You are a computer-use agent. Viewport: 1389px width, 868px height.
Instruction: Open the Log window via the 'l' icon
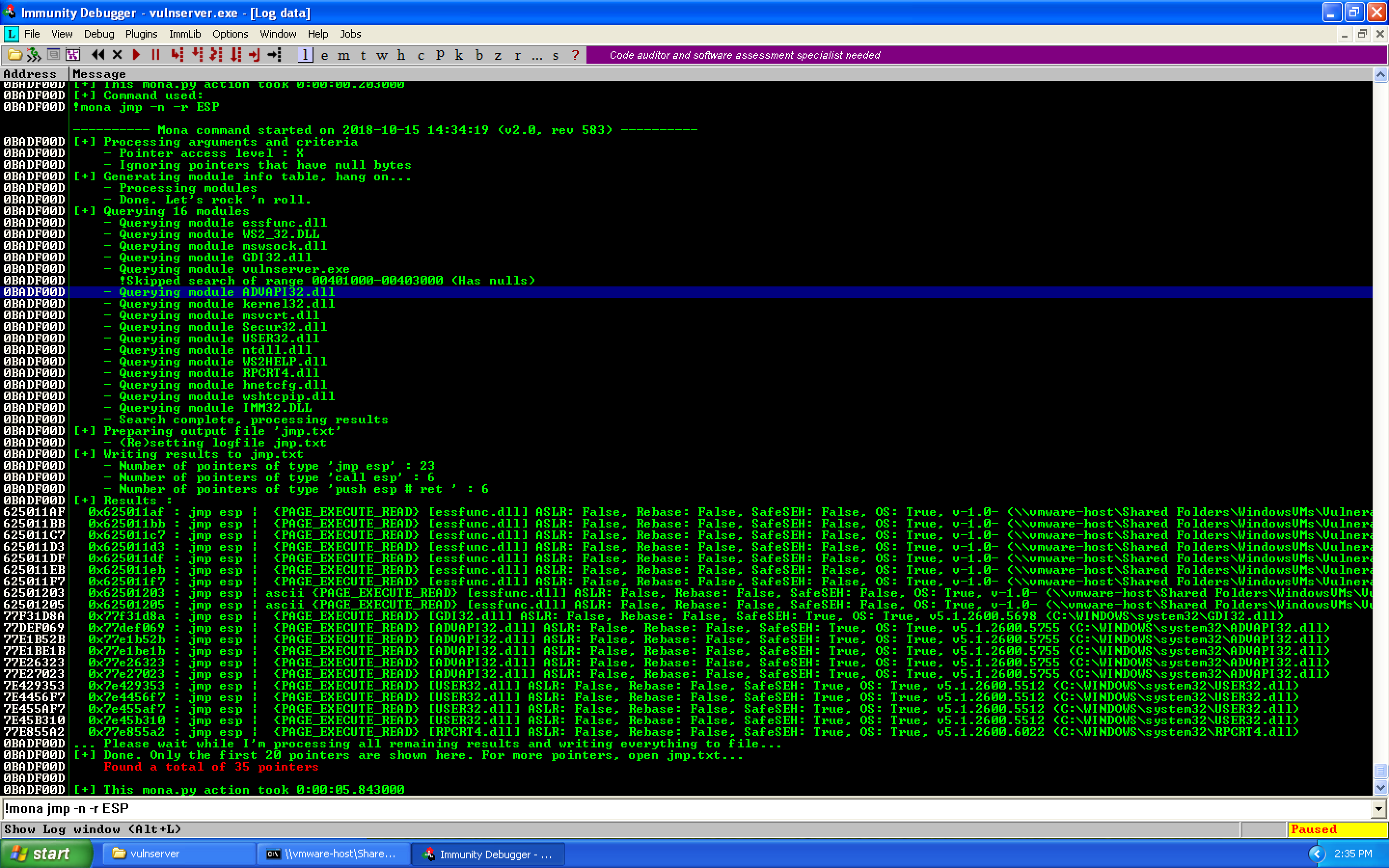(305, 55)
